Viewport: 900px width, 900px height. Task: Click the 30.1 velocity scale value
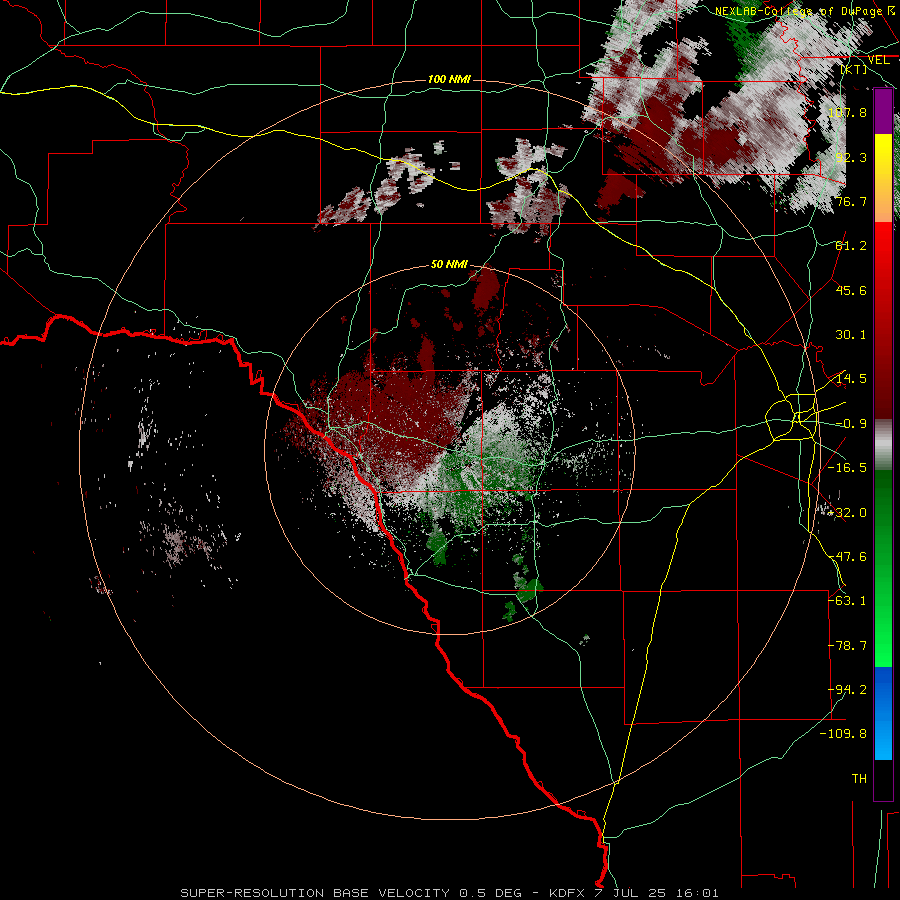click(851, 335)
